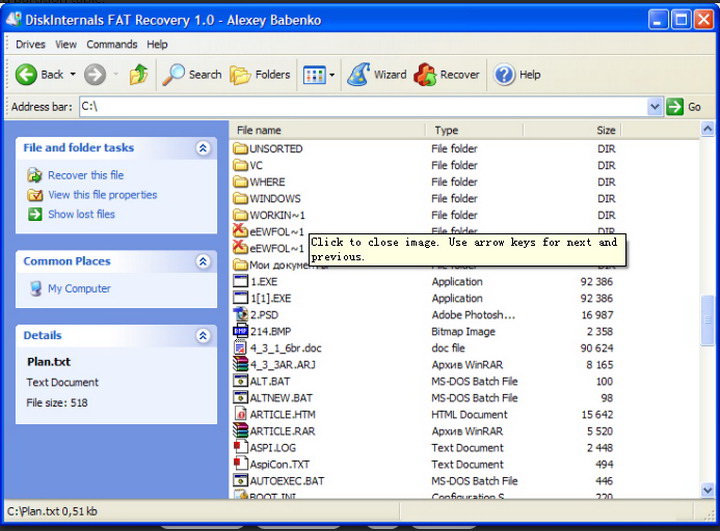Click the file list vertical scrollbar
Screen dimensions: 720x531
[x=709, y=320]
